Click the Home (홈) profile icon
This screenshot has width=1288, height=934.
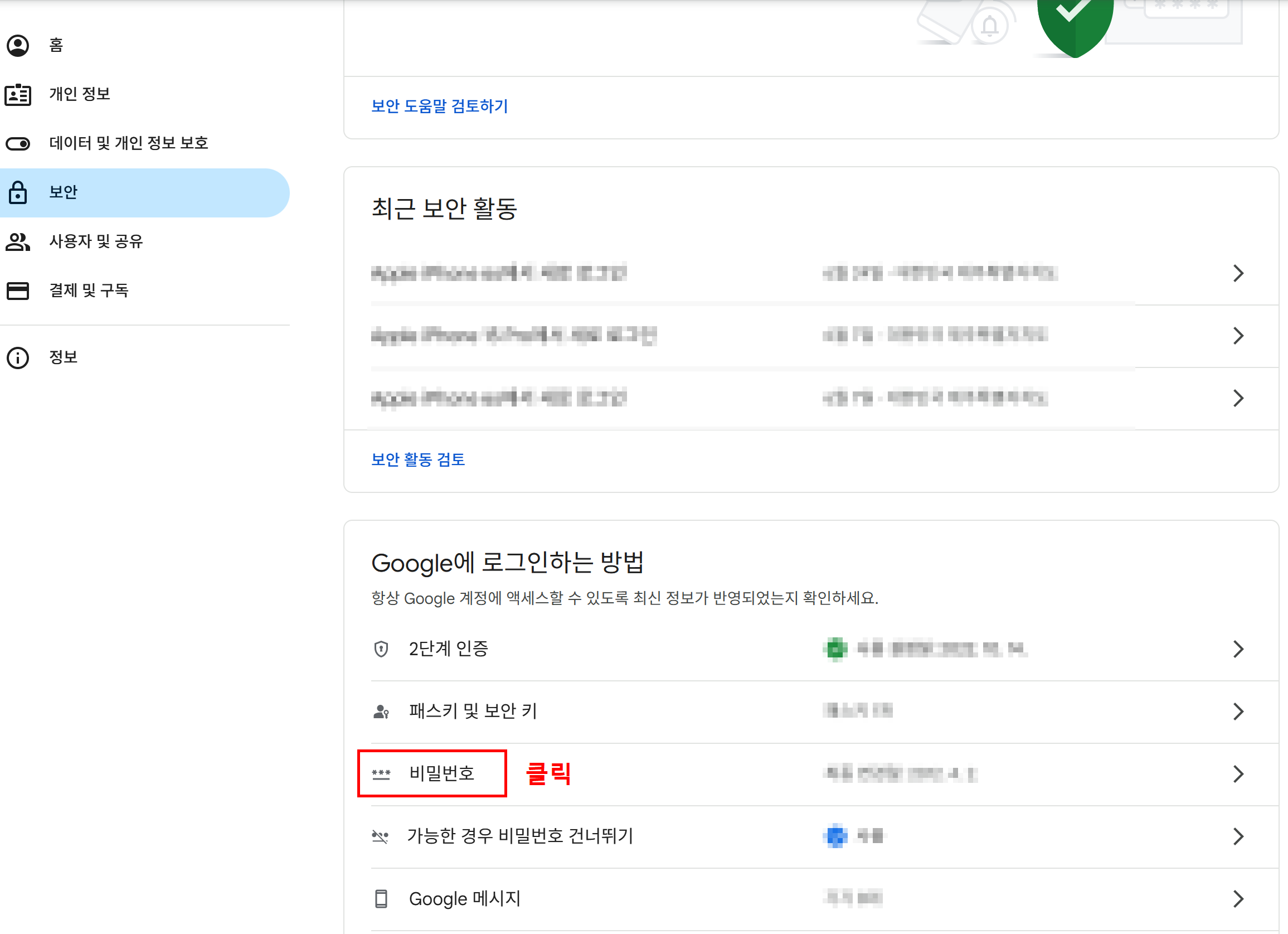(x=18, y=46)
